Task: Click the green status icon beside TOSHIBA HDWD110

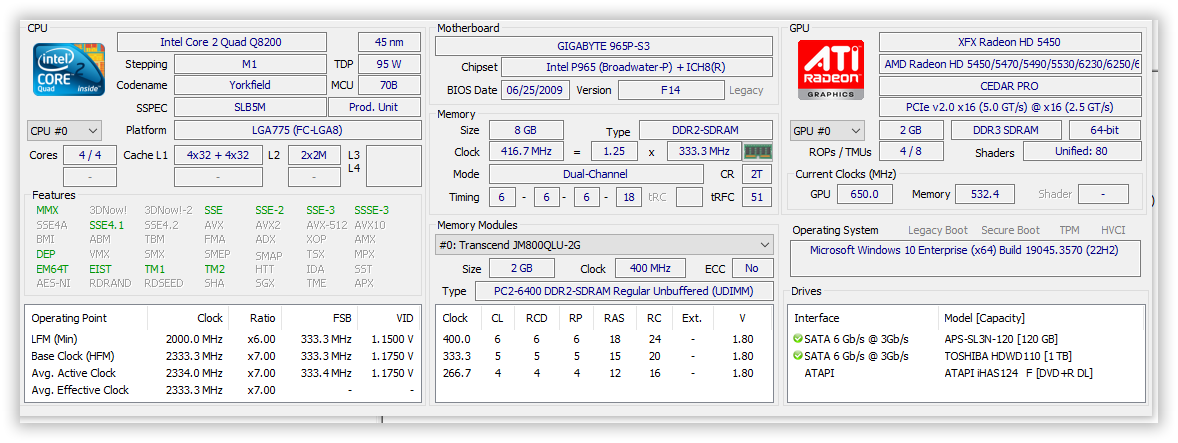Action: [x=798, y=356]
